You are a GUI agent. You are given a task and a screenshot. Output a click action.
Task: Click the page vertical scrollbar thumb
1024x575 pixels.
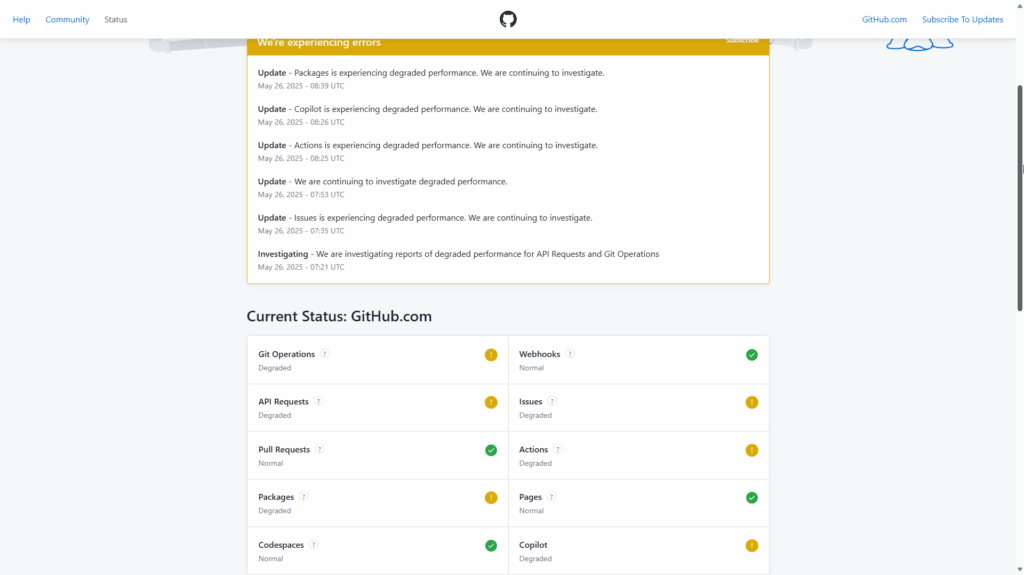(1019, 197)
